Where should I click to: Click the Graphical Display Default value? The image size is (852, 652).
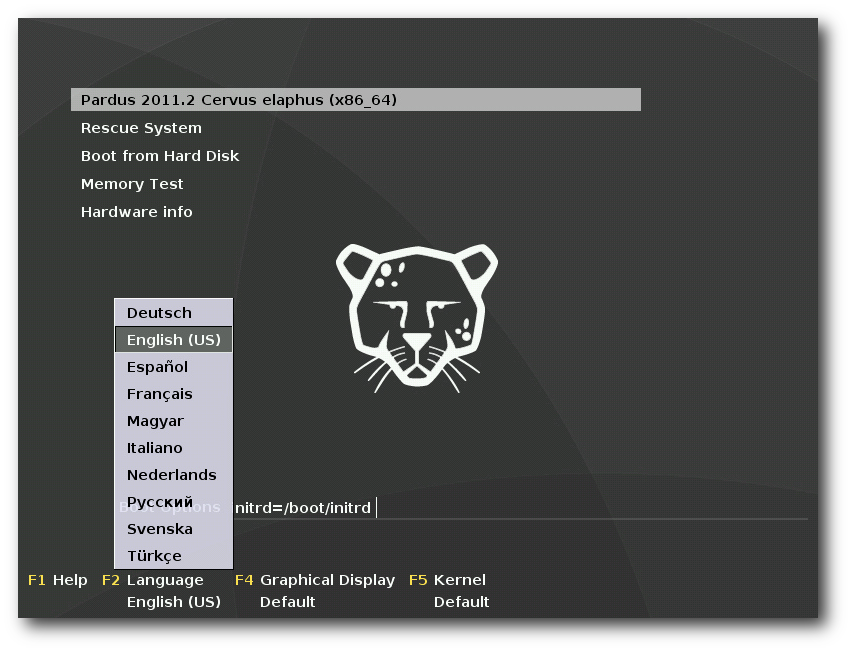(287, 602)
